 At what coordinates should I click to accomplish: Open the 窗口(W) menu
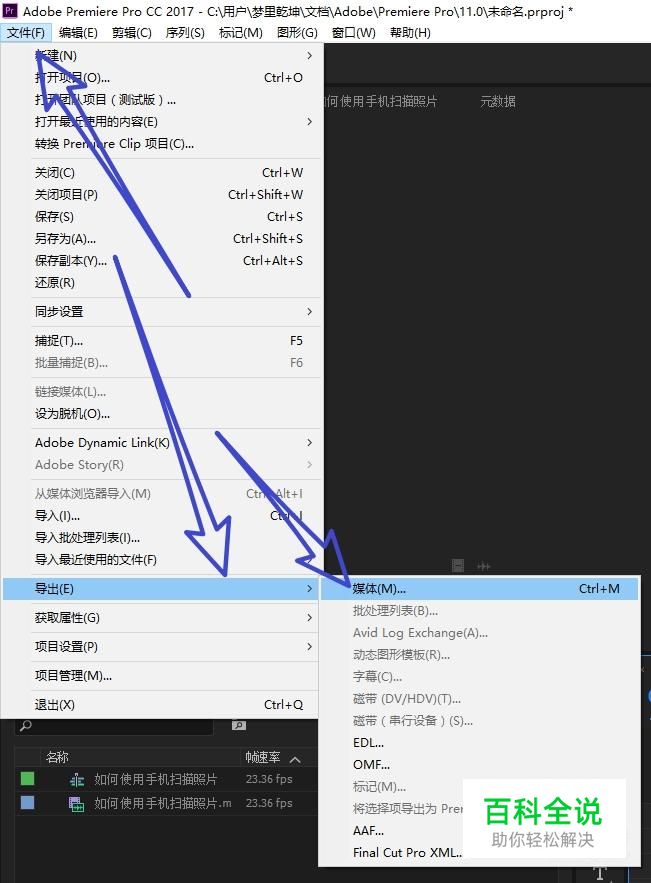coord(354,33)
